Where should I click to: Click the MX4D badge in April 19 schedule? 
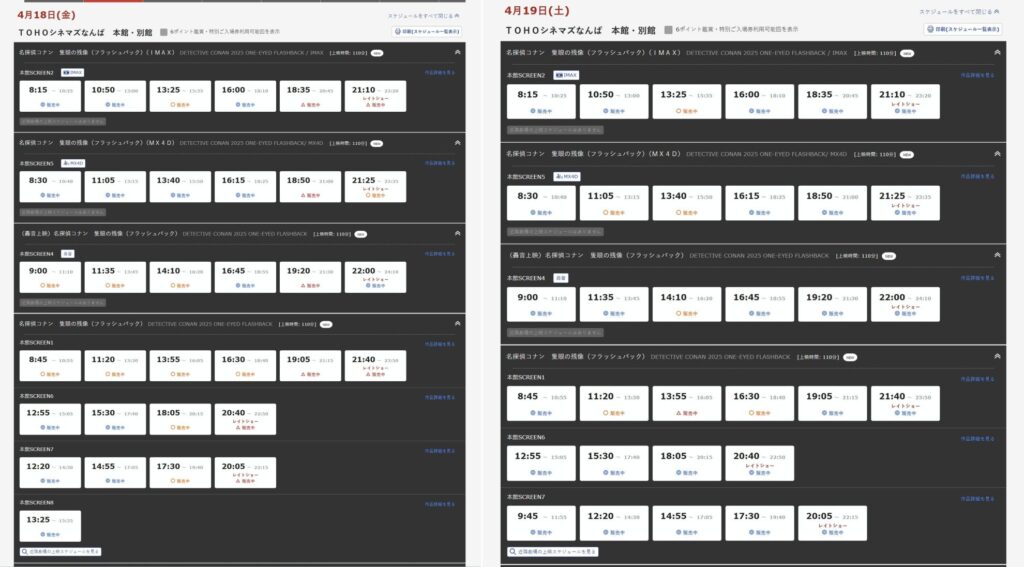coord(567,176)
